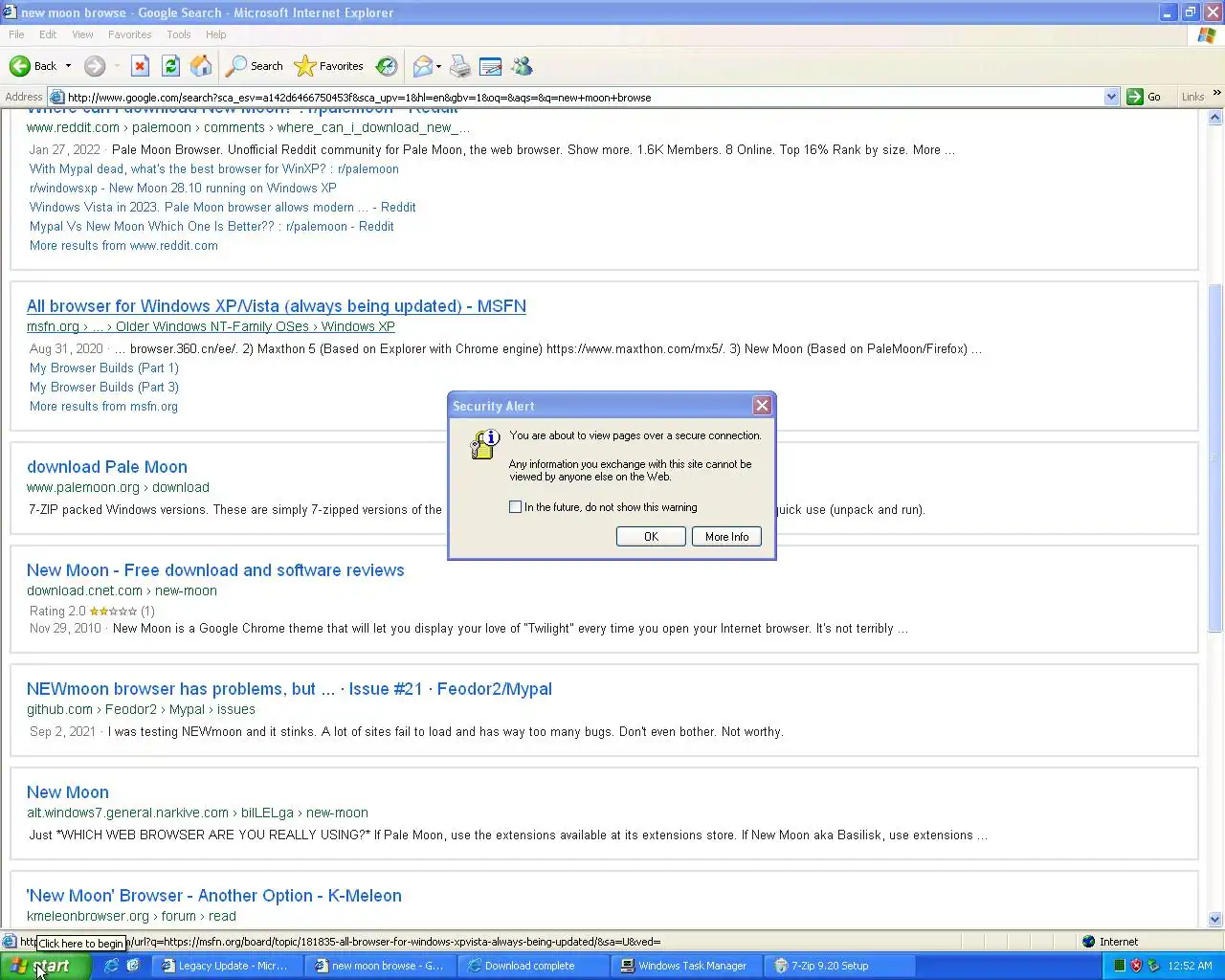Open the Favorites star toolbar button
The width and height of the screenshot is (1225, 980).
pyautogui.click(x=329, y=66)
